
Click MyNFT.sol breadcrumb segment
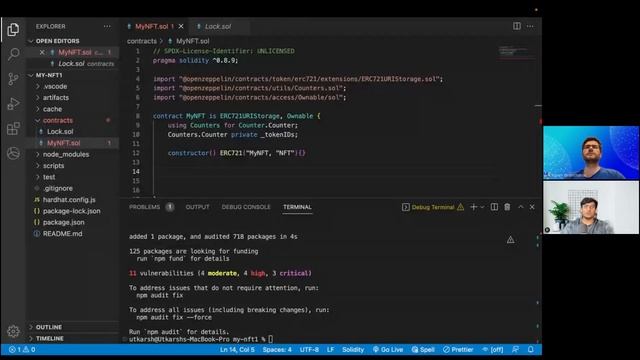click(192, 41)
